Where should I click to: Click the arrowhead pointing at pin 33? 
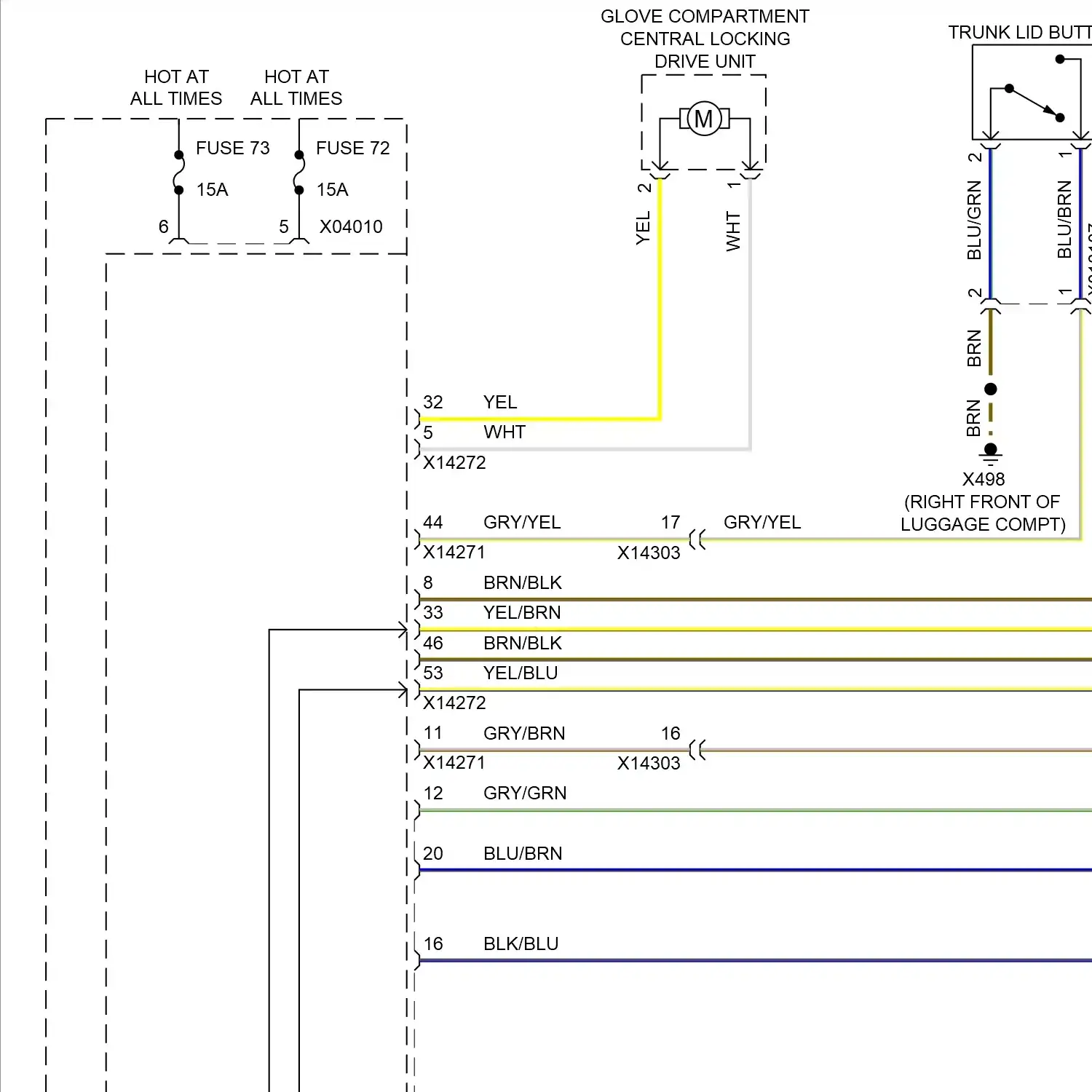click(x=402, y=630)
